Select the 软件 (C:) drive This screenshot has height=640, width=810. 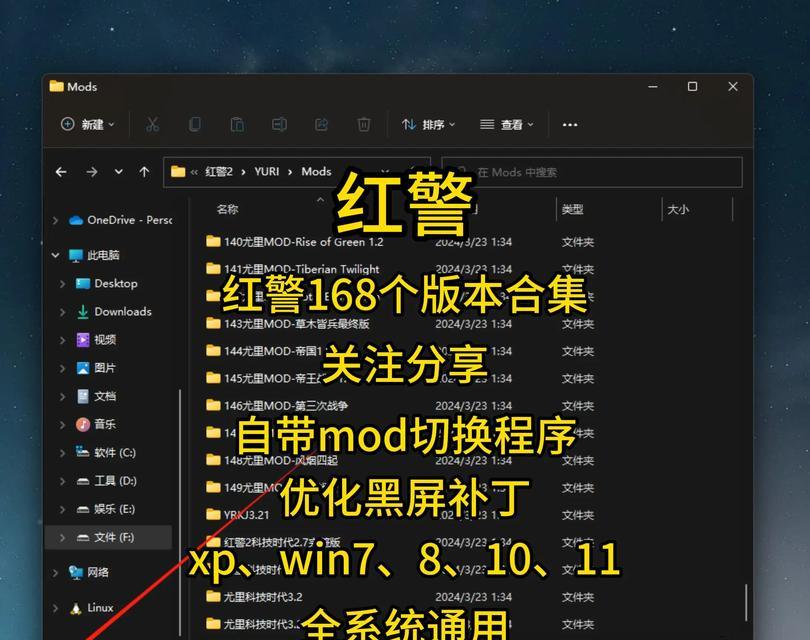tap(115, 453)
